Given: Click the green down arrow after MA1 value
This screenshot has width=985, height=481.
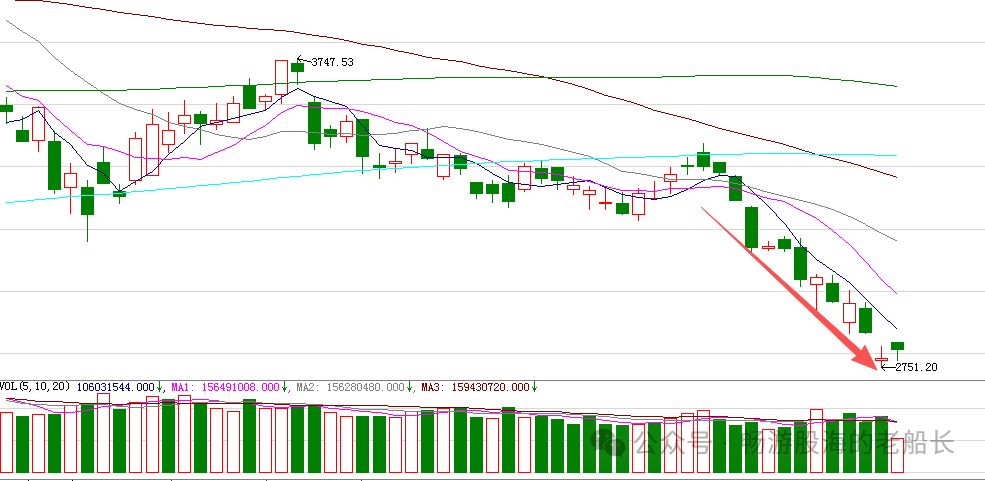Looking at the screenshot, I should 286,387.
